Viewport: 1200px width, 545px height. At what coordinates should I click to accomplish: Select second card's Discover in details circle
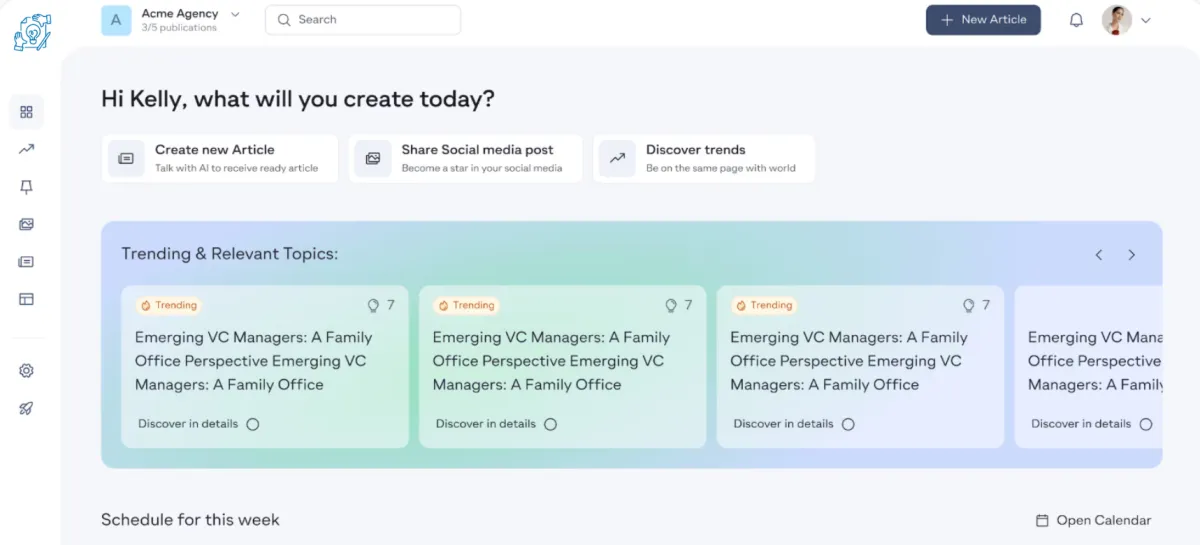(x=550, y=424)
